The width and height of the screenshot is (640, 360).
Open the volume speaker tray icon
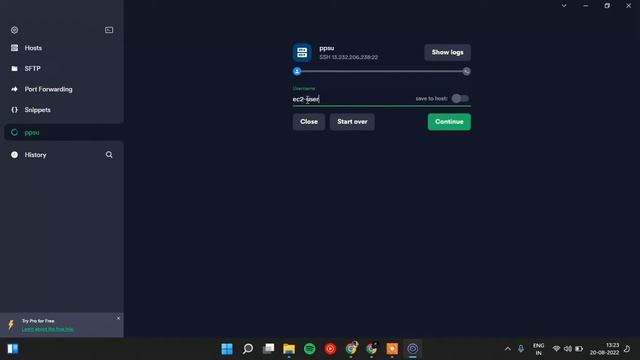[568, 349]
